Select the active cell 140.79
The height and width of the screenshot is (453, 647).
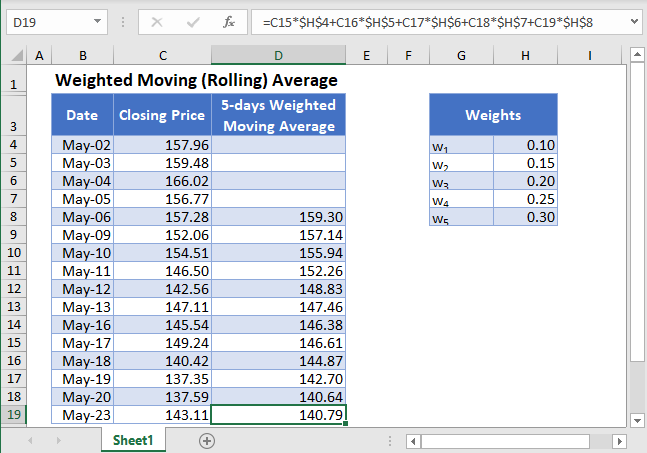tap(279, 414)
